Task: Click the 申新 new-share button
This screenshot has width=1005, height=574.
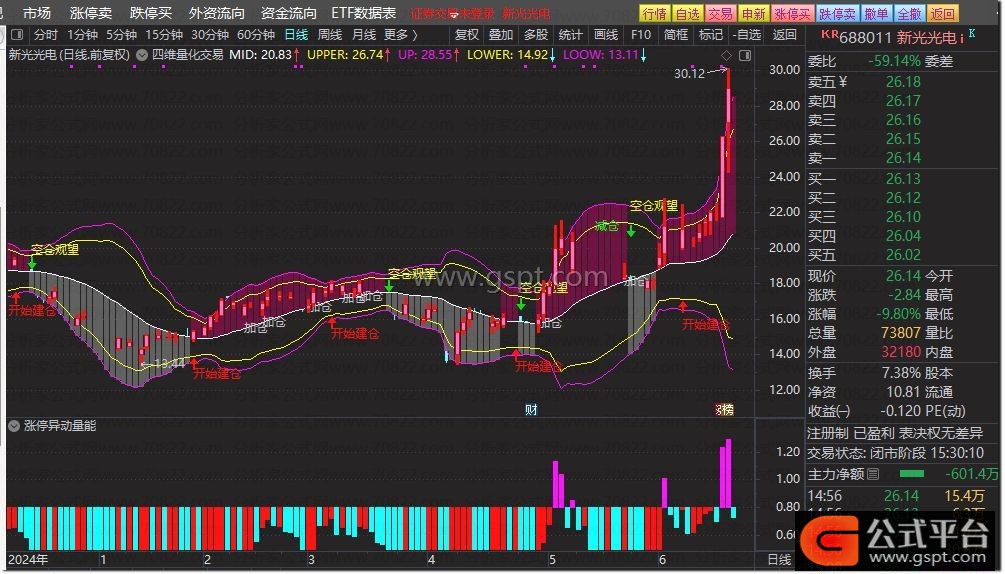Action: [754, 13]
